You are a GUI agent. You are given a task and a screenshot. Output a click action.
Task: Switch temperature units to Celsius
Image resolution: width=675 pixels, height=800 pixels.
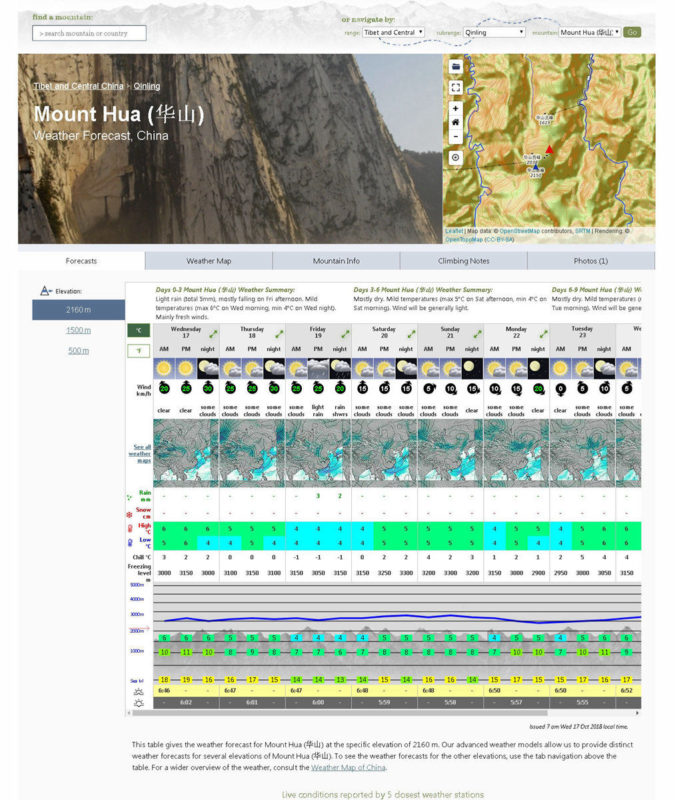pos(138,331)
